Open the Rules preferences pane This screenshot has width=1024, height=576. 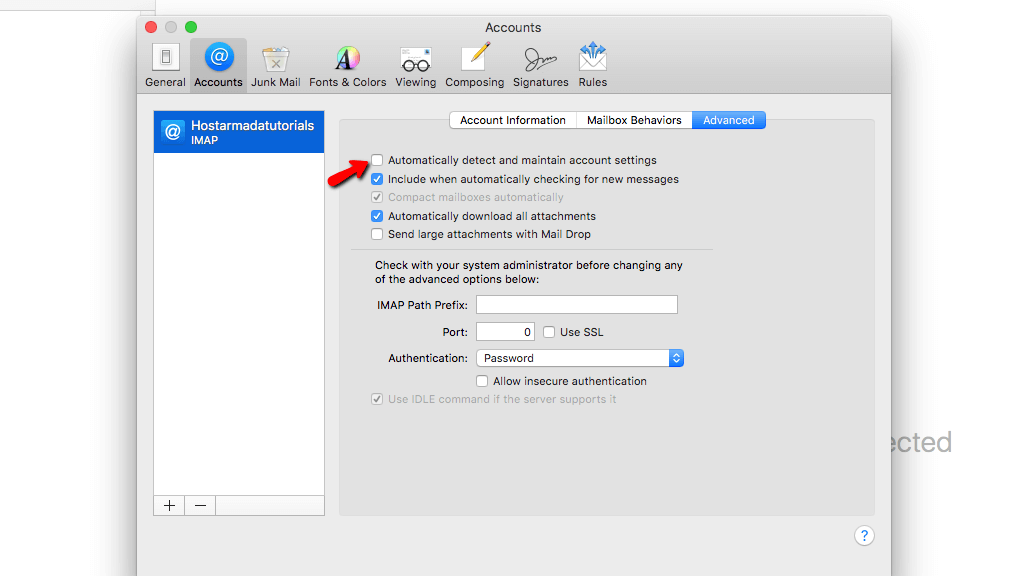pyautogui.click(x=592, y=65)
